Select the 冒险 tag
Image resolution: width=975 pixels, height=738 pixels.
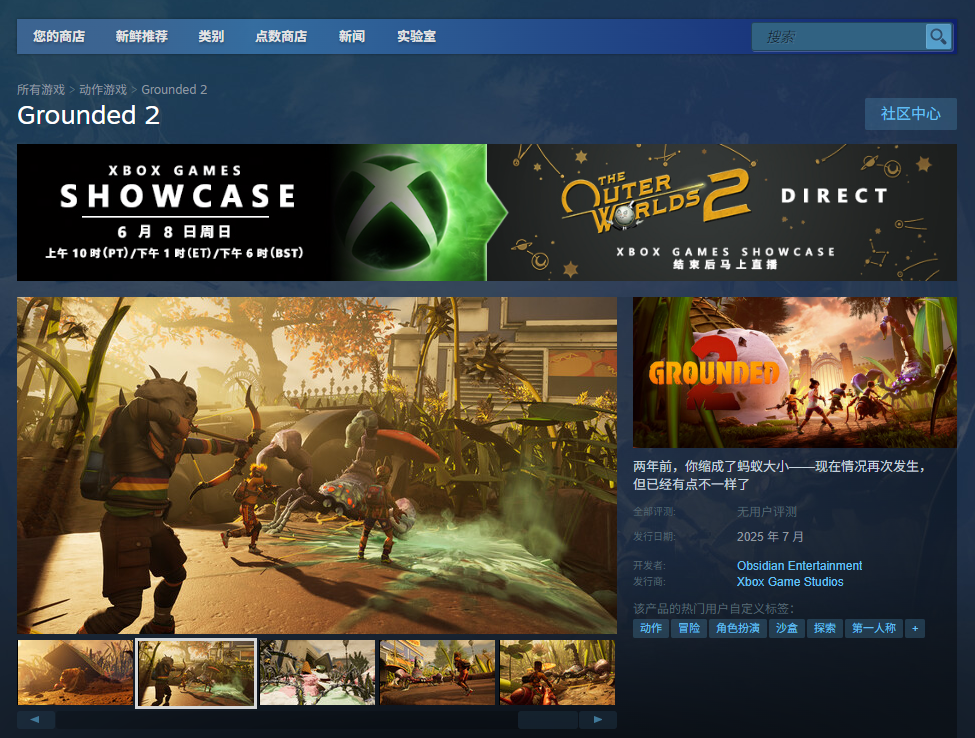(689, 629)
